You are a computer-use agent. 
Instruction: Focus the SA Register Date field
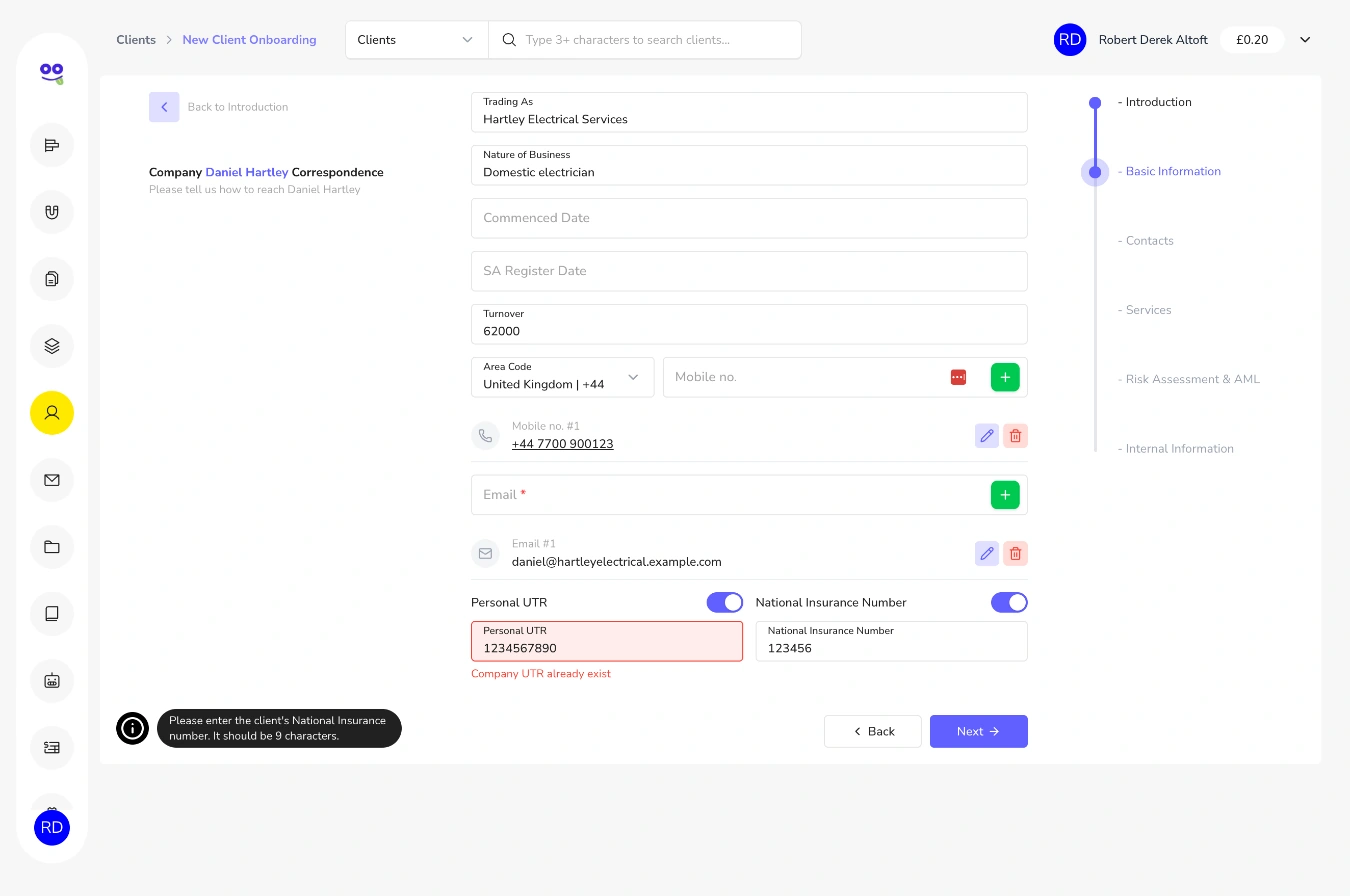pyautogui.click(x=749, y=271)
